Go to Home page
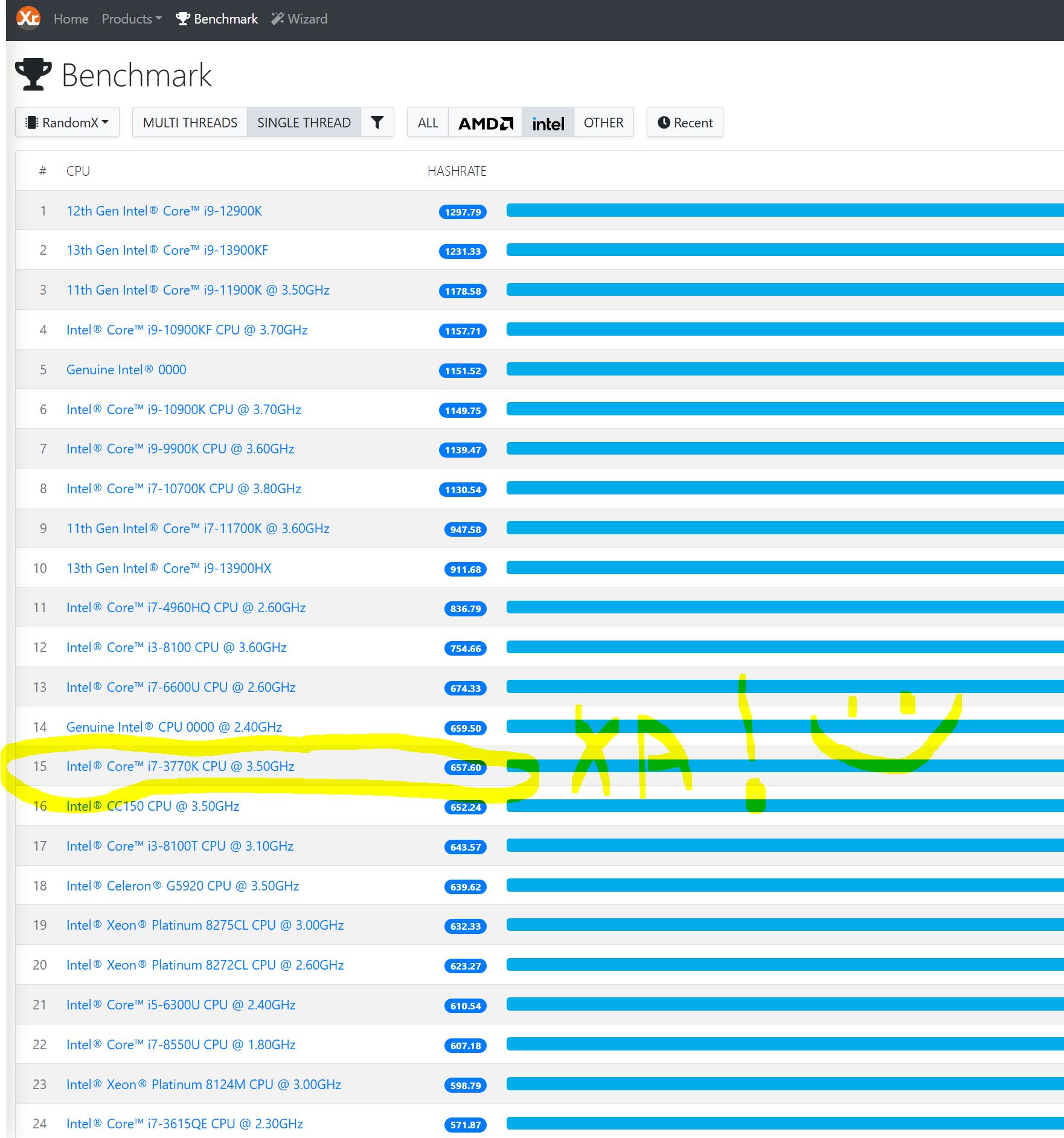Screen dimensions: 1064x1138 pyautogui.click(x=71, y=19)
